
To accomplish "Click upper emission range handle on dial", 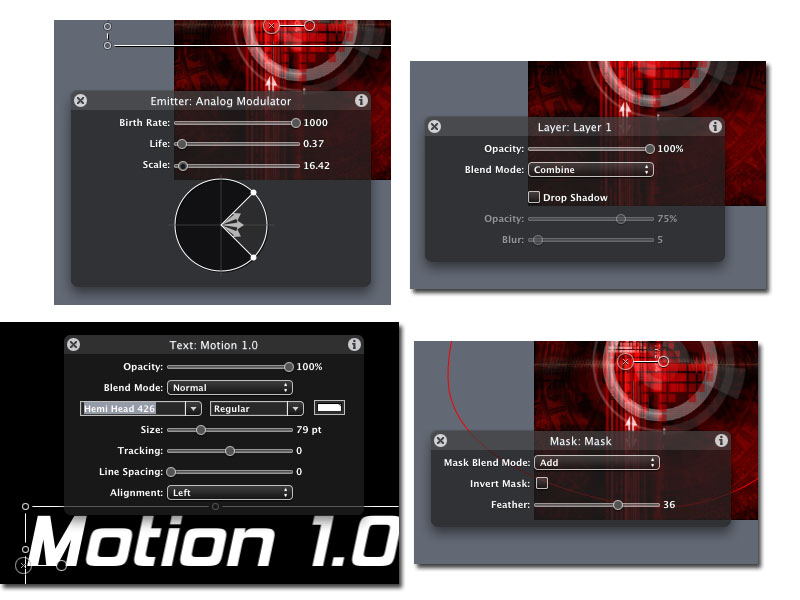I will click(x=254, y=192).
